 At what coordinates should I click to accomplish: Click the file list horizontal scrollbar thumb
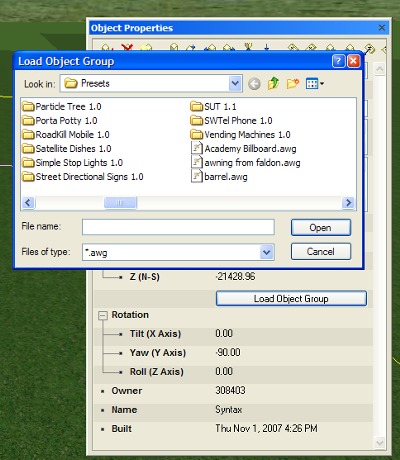[x=120, y=203]
